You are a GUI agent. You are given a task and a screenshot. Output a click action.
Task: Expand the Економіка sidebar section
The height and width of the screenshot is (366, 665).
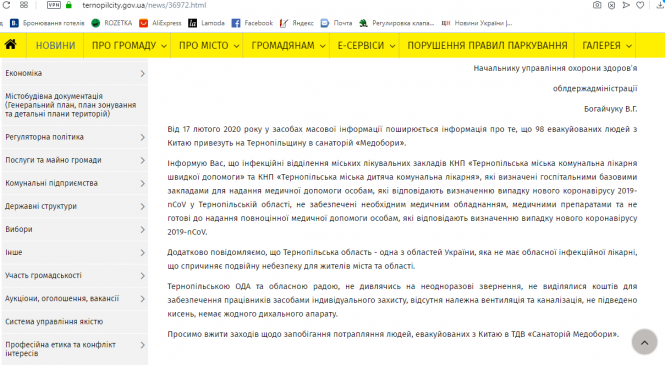[75, 73]
